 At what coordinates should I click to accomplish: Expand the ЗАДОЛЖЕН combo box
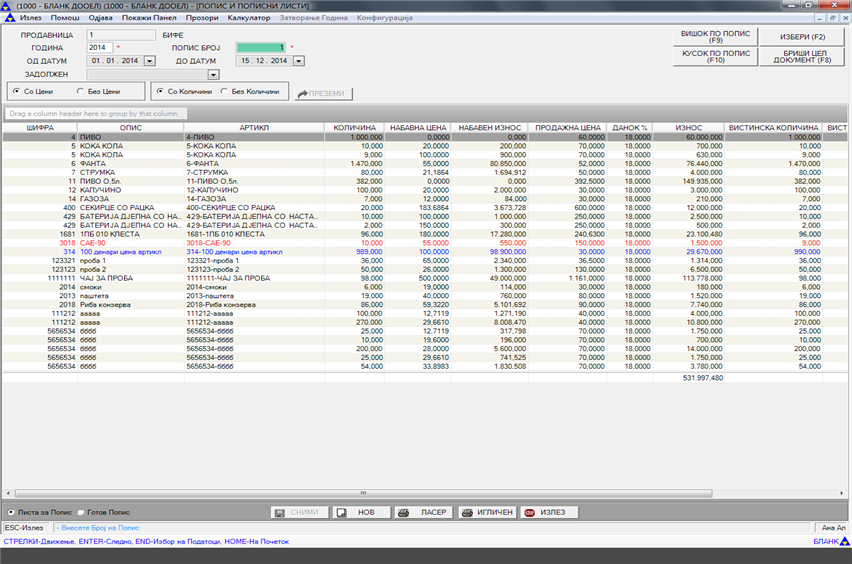(x=213, y=74)
